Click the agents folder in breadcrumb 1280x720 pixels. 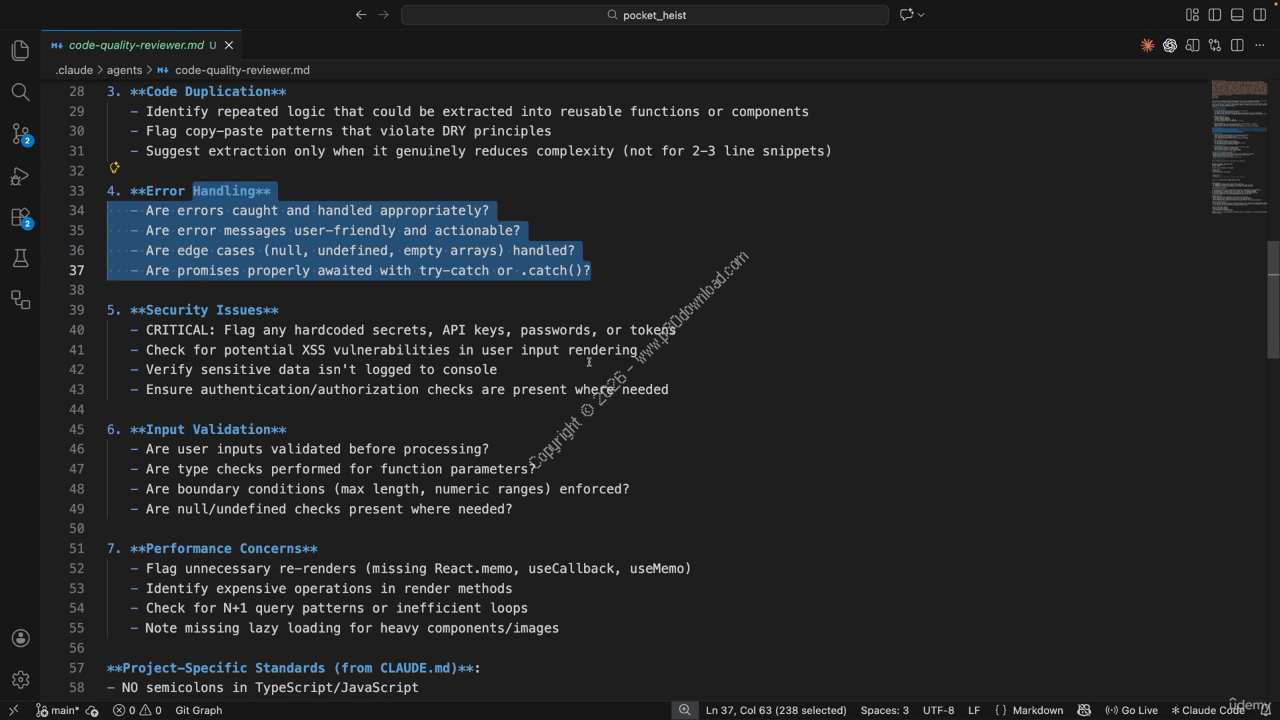point(124,70)
